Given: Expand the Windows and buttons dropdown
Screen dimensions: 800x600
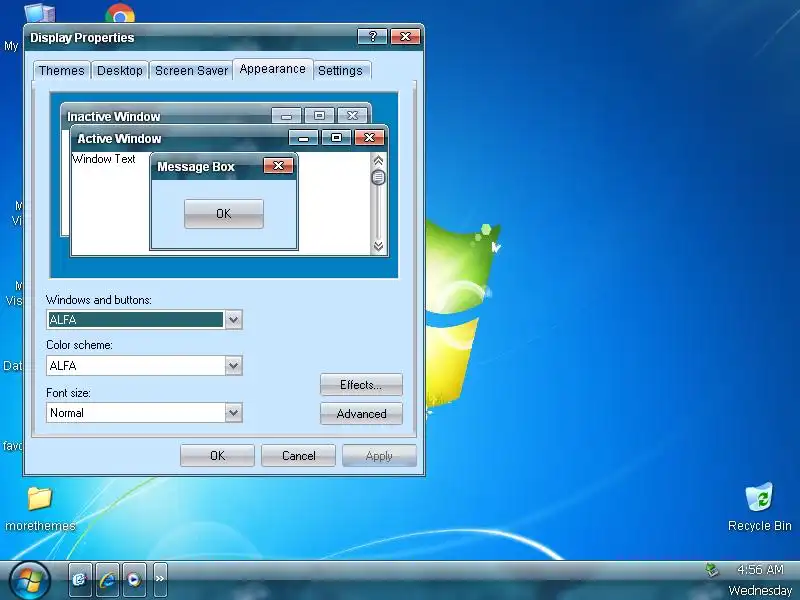Looking at the screenshot, I should pyautogui.click(x=234, y=320).
